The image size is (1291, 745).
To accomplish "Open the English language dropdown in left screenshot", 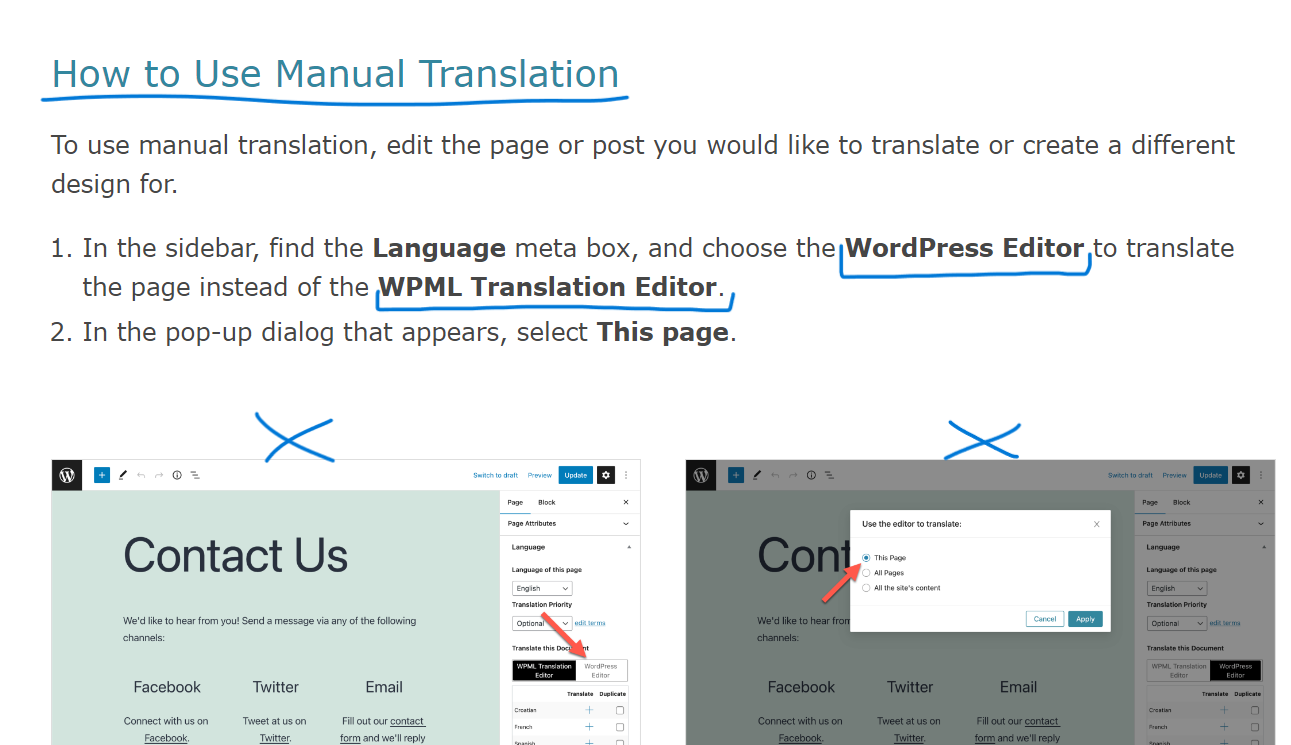I will 542,589.
